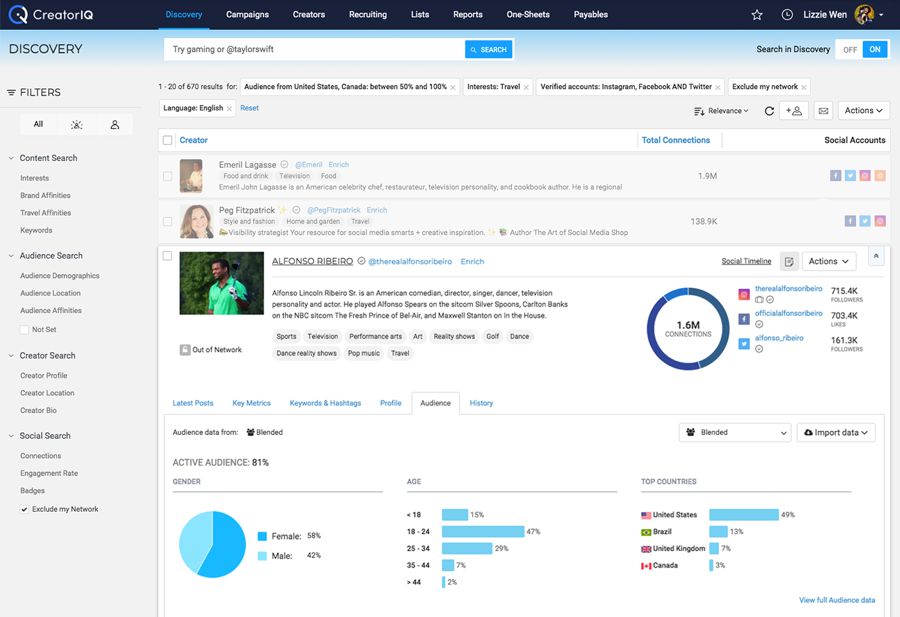The height and width of the screenshot is (617, 900).
Task: Click View full Audience data link
Action: click(x=837, y=600)
